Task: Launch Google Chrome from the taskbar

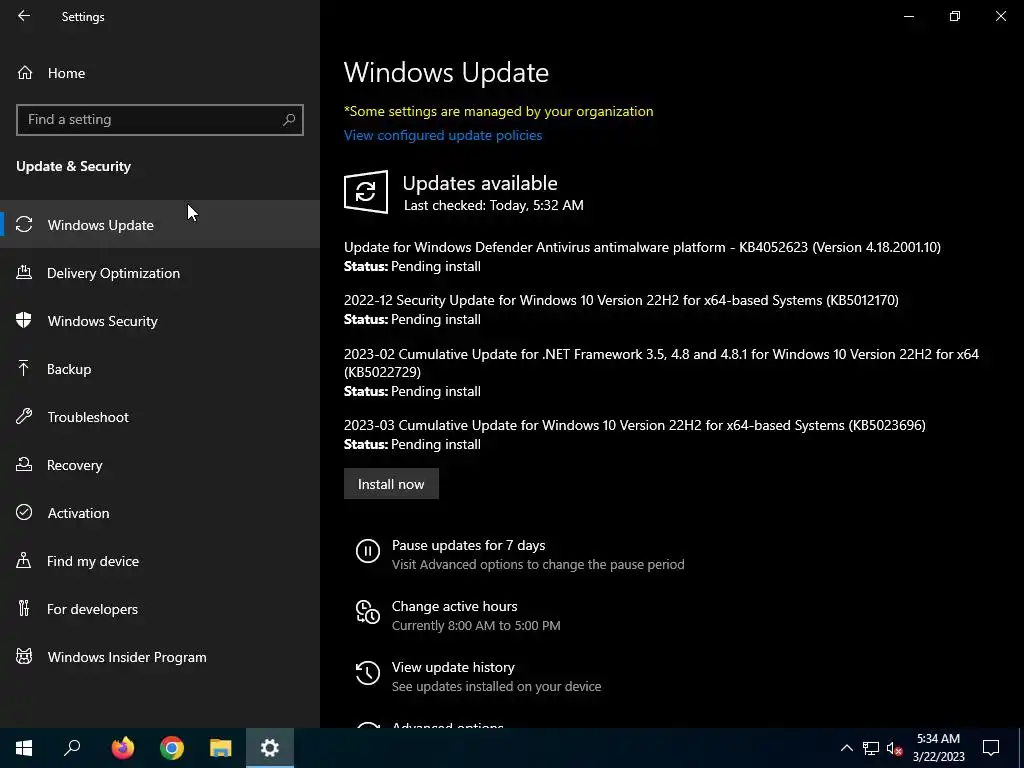Action: (x=172, y=748)
